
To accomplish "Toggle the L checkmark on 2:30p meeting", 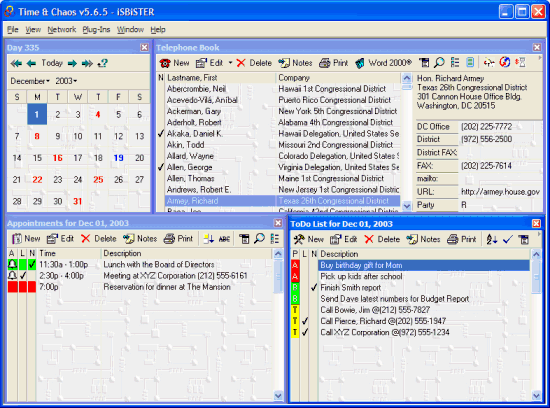I will point(23,276).
